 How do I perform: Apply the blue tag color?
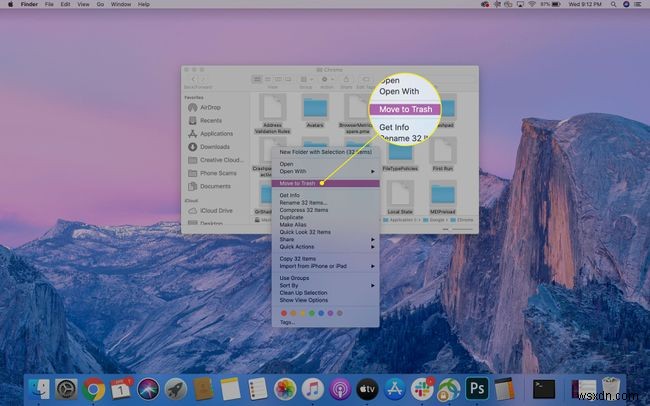(x=321, y=313)
